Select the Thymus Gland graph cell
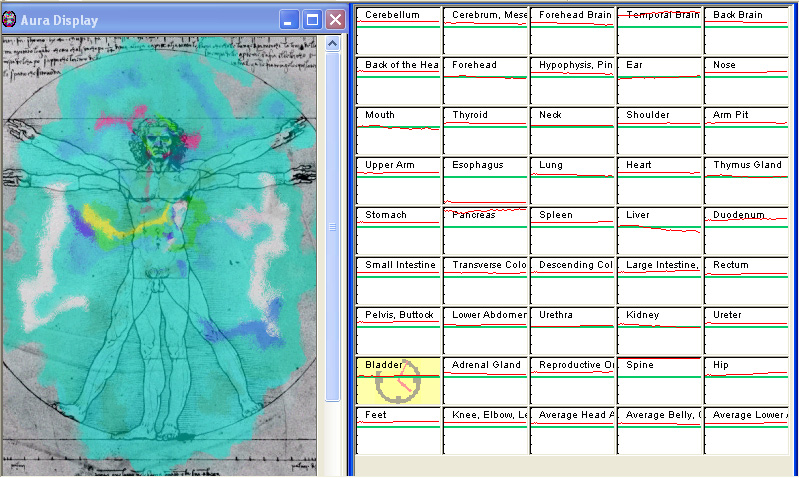Image resolution: width=799 pixels, height=478 pixels. (747, 180)
